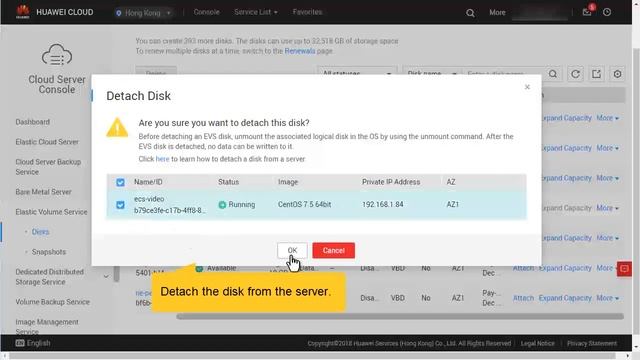Click the export list icon
The image size is (640, 360).
(596, 74)
